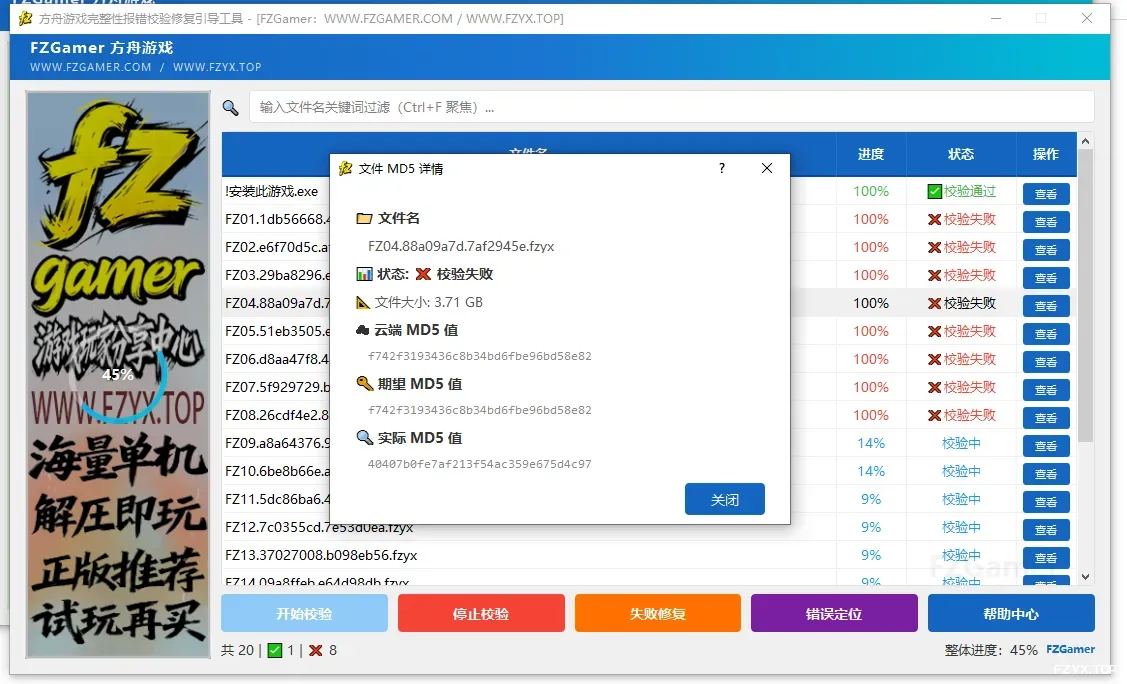Click the magnifier icon next to 实际 MD5 值
This screenshot has height=684, width=1127.
click(x=364, y=438)
